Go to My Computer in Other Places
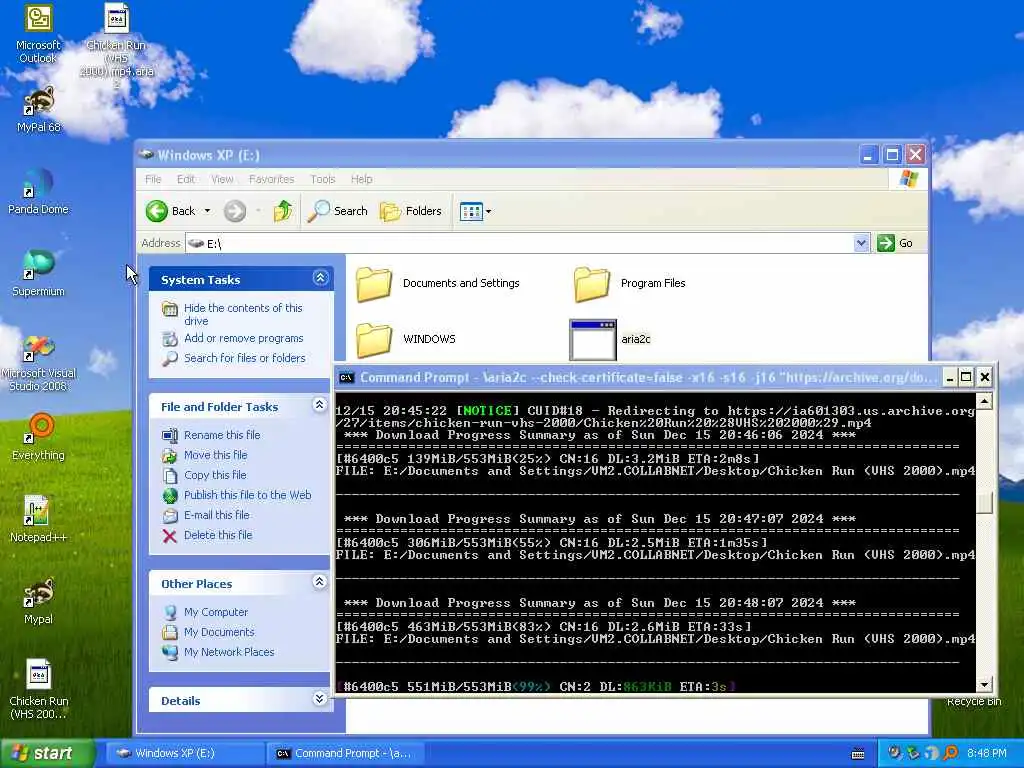Image resolution: width=1024 pixels, height=768 pixels. 216,612
